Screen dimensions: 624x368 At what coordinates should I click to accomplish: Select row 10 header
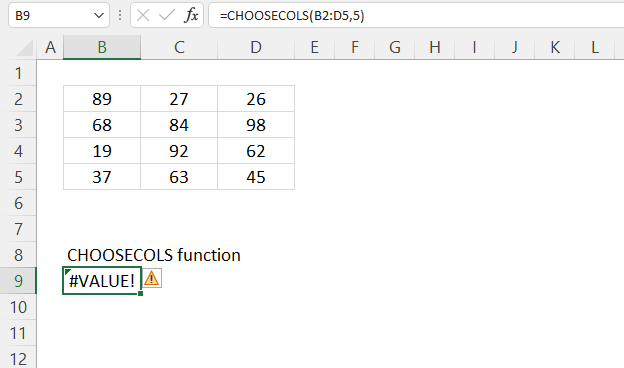coord(18,307)
